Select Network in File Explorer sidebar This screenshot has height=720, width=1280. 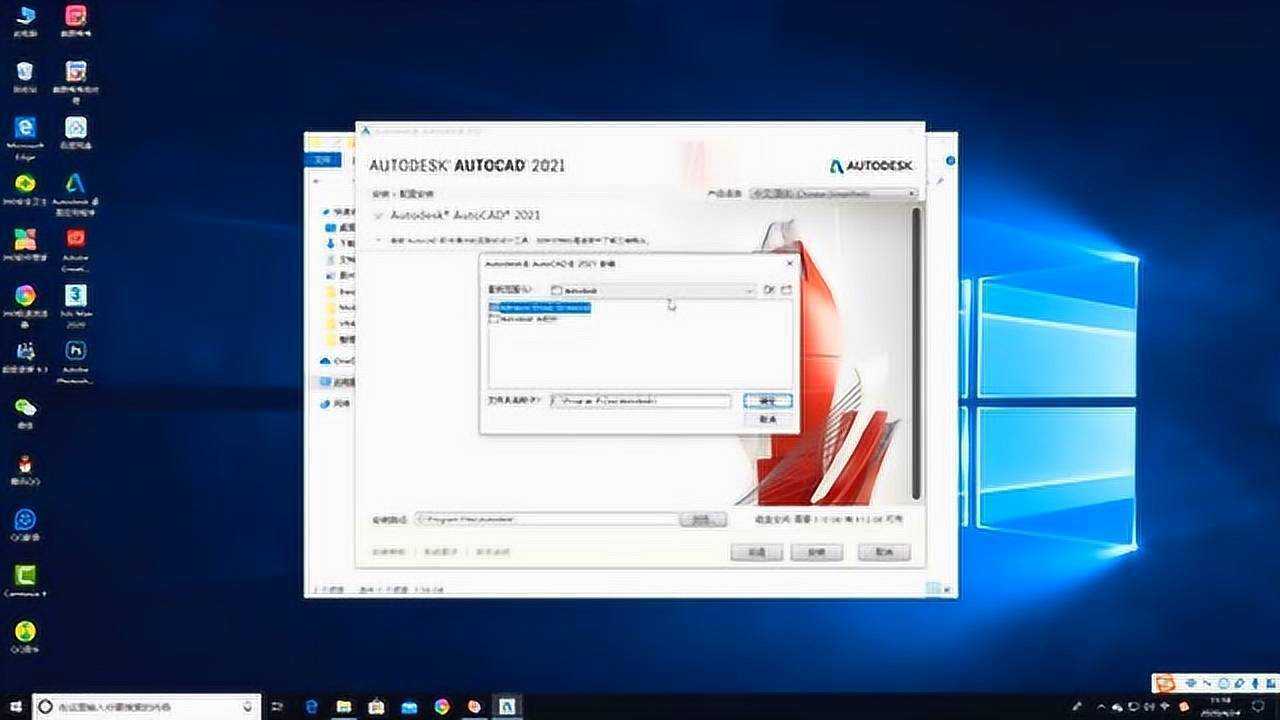click(x=336, y=404)
